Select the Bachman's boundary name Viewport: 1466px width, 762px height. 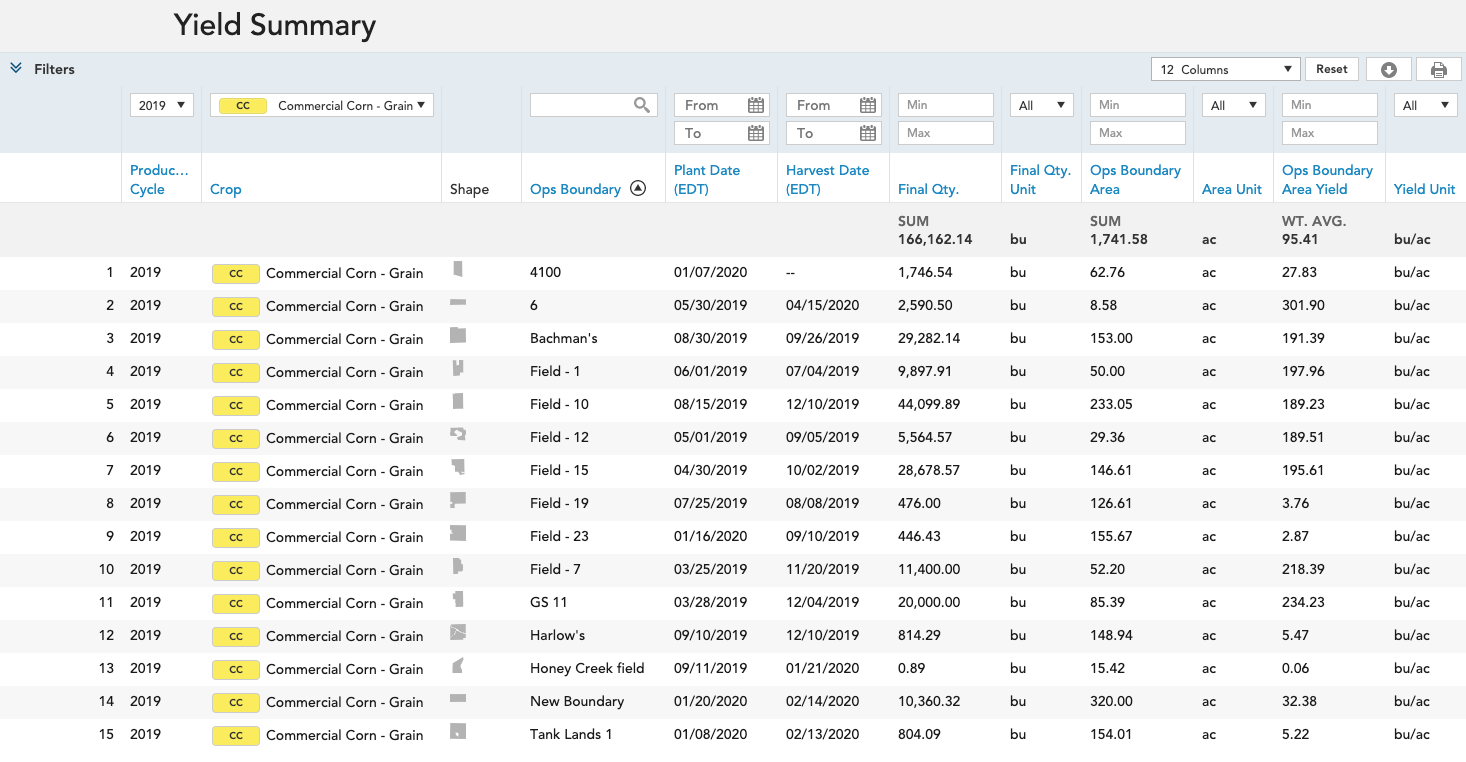pos(564,338)
